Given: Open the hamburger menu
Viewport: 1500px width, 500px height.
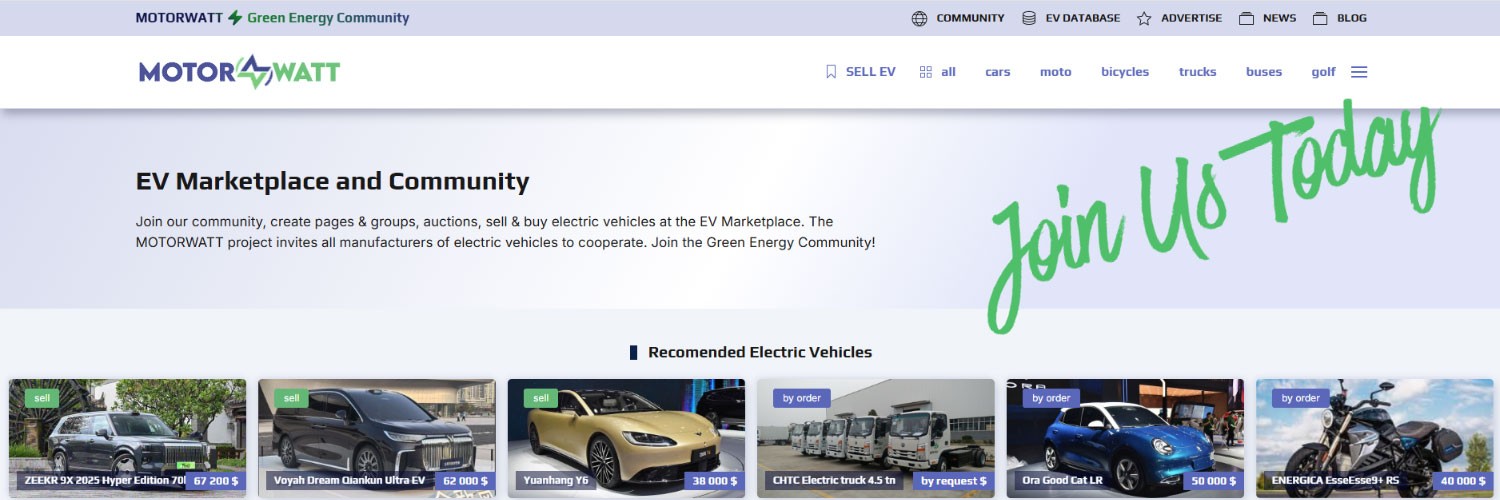Looking at the screenshot, I should coord(1359,72).
